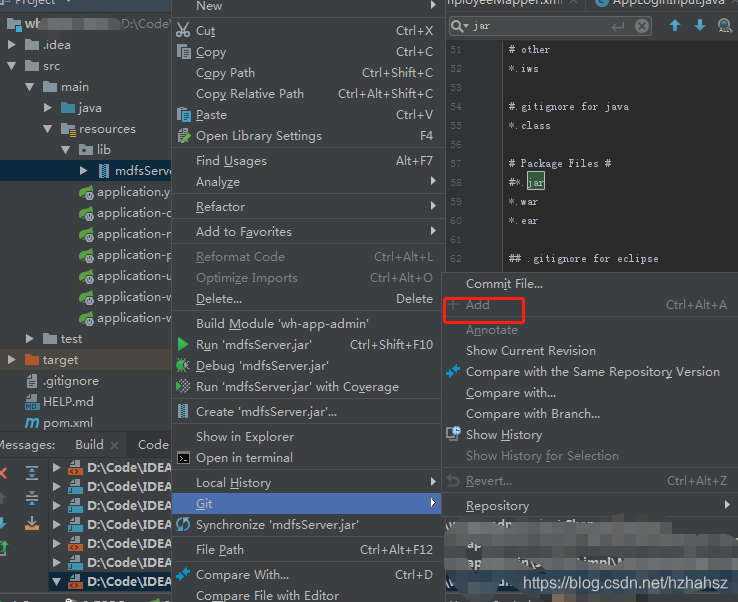738x602 pixels.
Task: Click the Synchronize refresh icon
Action: pyautogui.click(x=183, y=524)
